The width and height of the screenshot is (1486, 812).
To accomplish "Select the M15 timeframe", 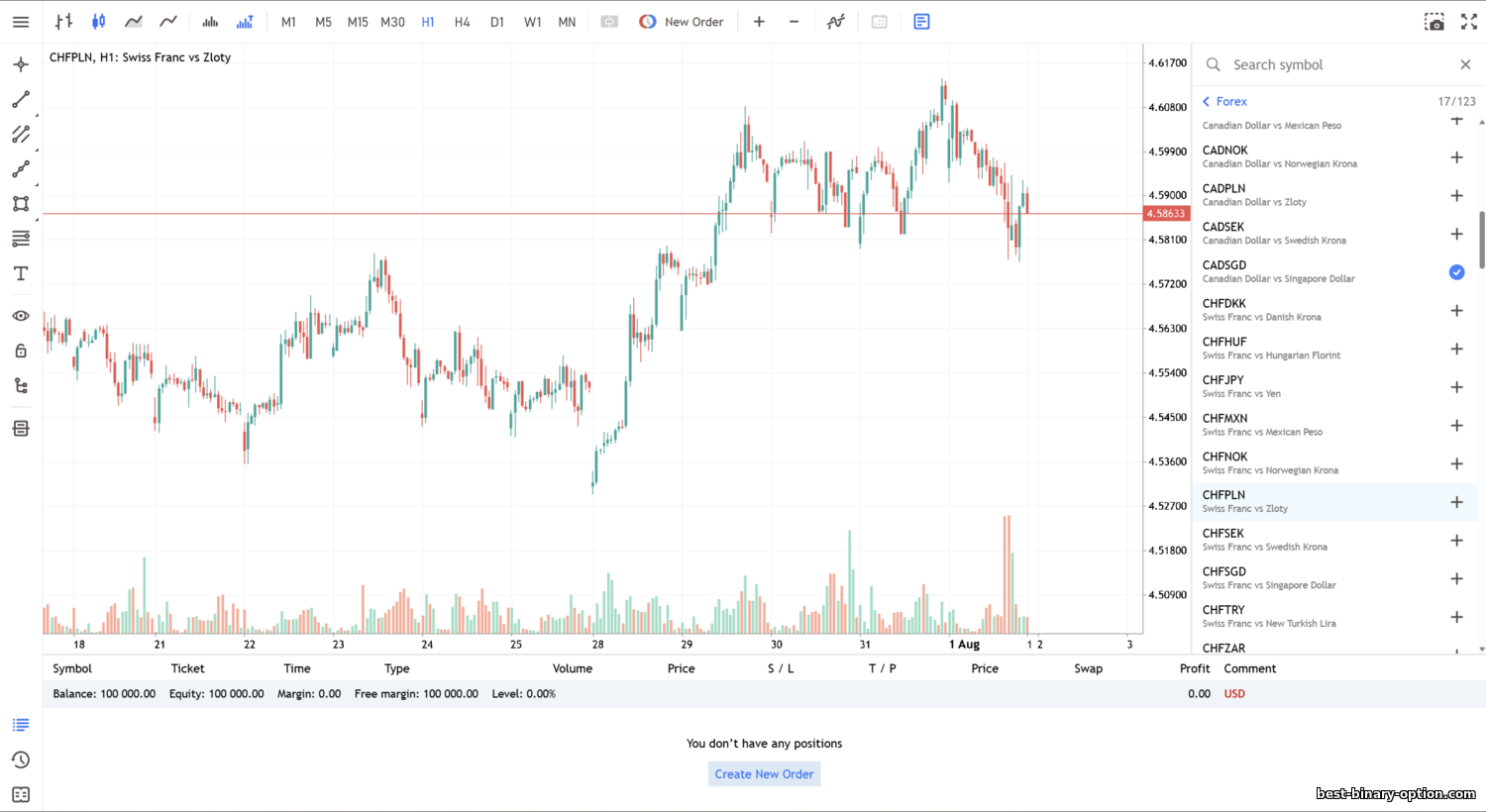I will 358,22.
